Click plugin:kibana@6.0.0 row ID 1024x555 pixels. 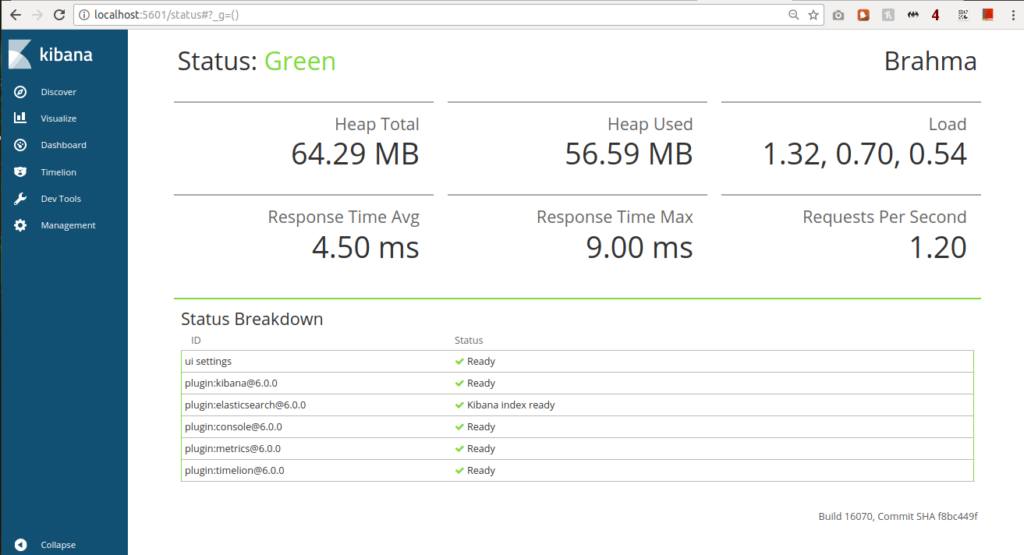tap(231, 383)
